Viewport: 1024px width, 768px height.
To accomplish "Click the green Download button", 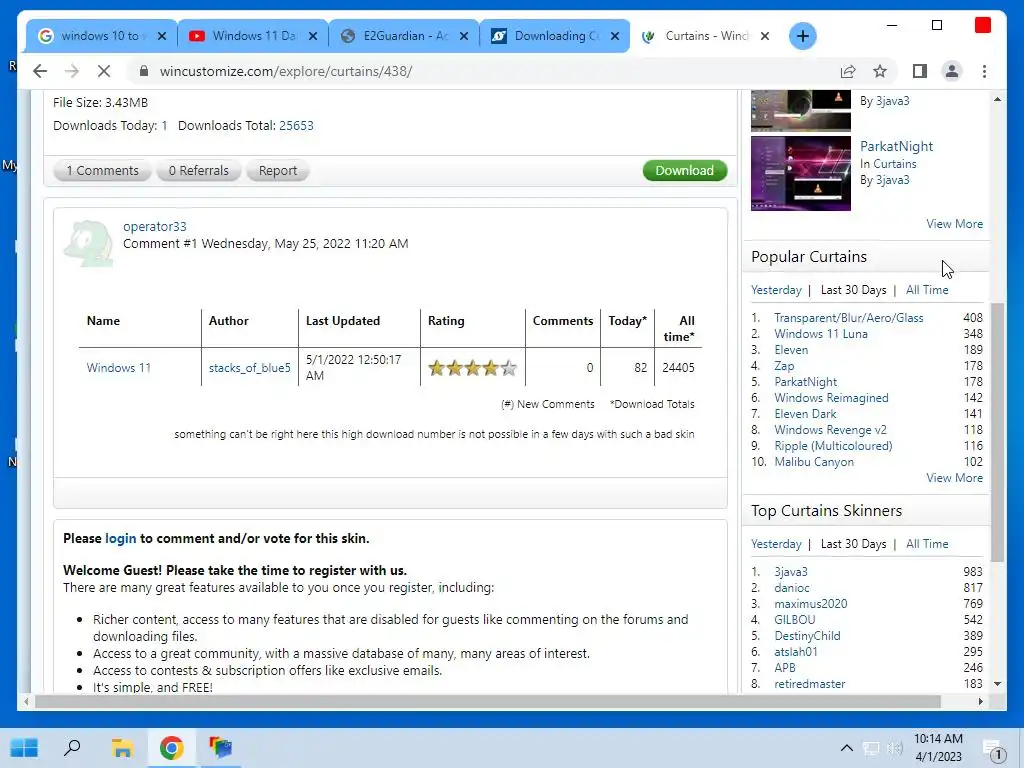I will (x=684, y=170).
